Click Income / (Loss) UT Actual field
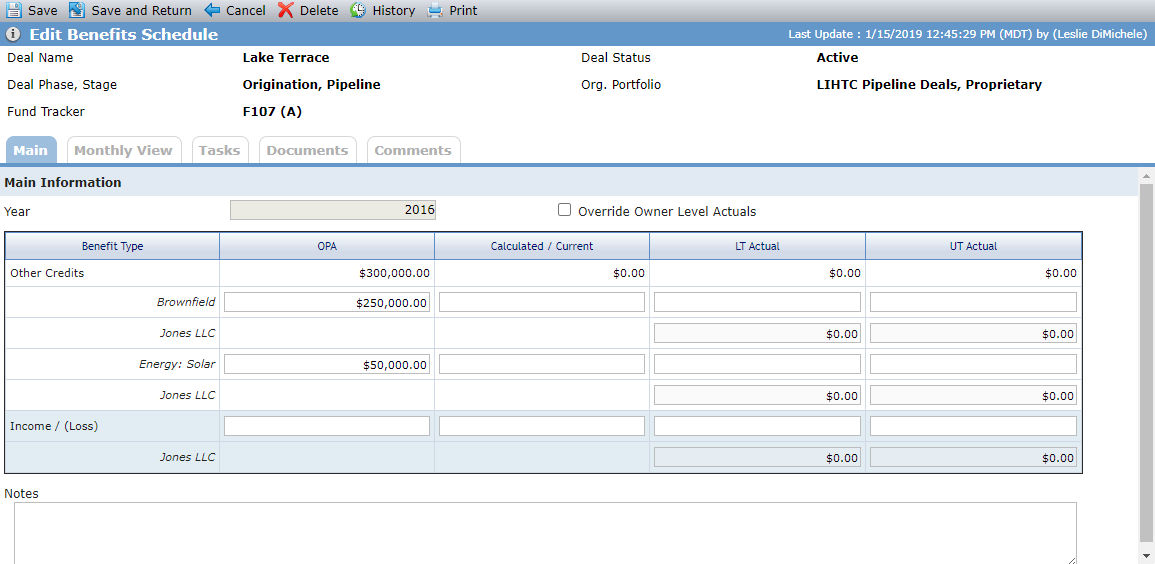The image size is (1155, 564). (973, 426)
